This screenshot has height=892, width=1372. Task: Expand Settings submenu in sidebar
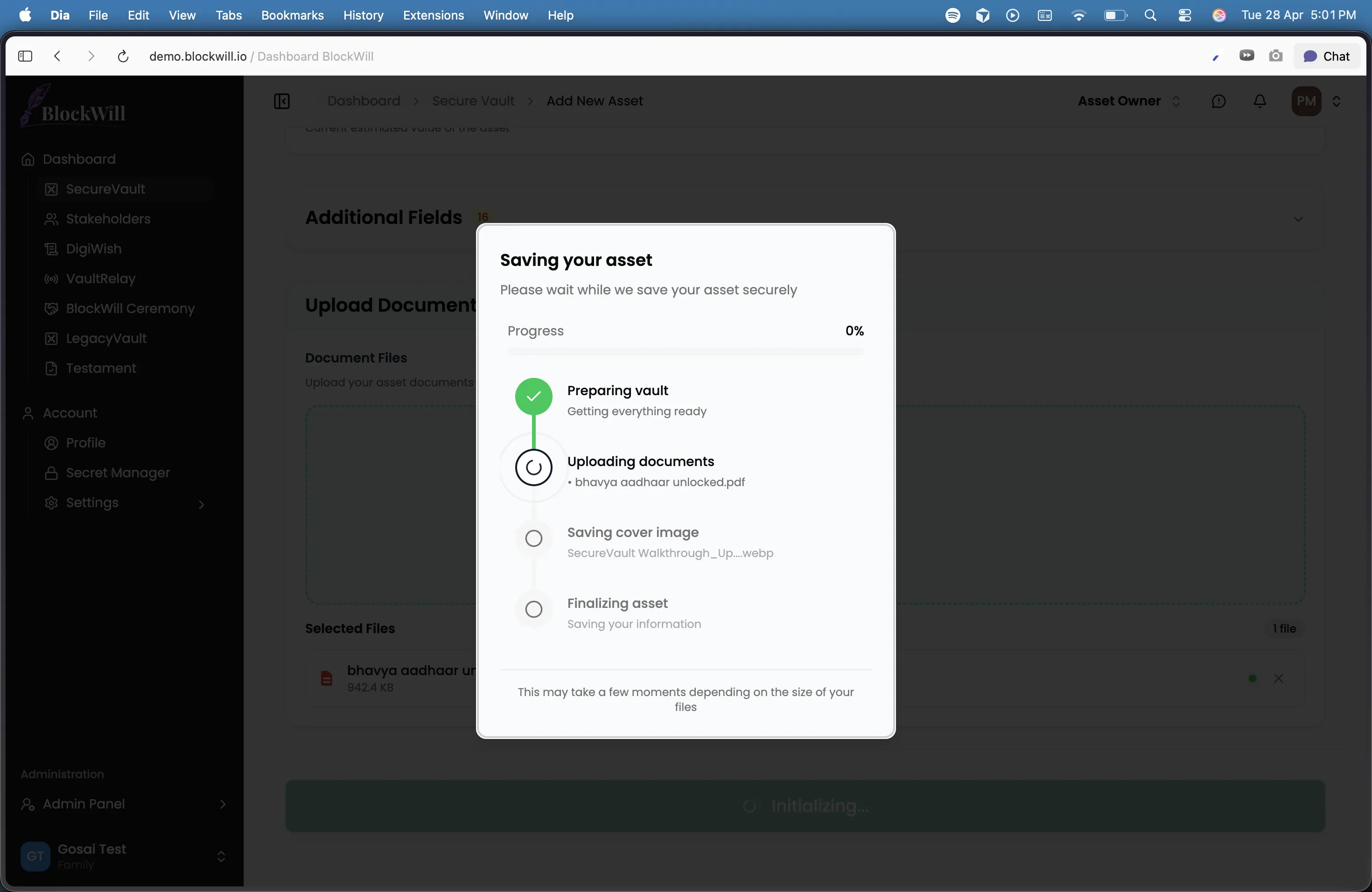click(x=201, y=504)
